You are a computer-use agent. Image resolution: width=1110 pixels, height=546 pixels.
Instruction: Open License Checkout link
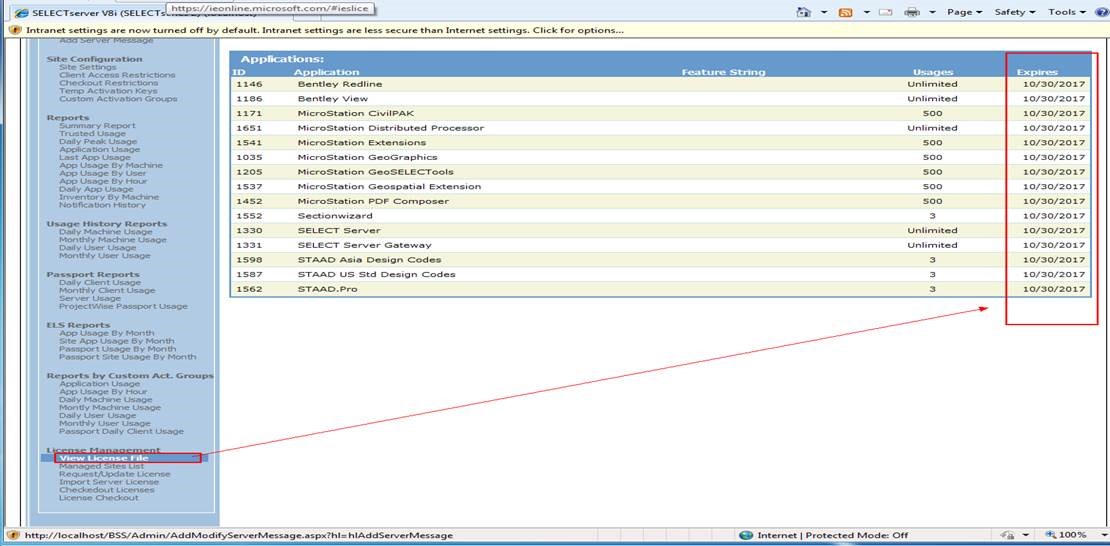99,497
